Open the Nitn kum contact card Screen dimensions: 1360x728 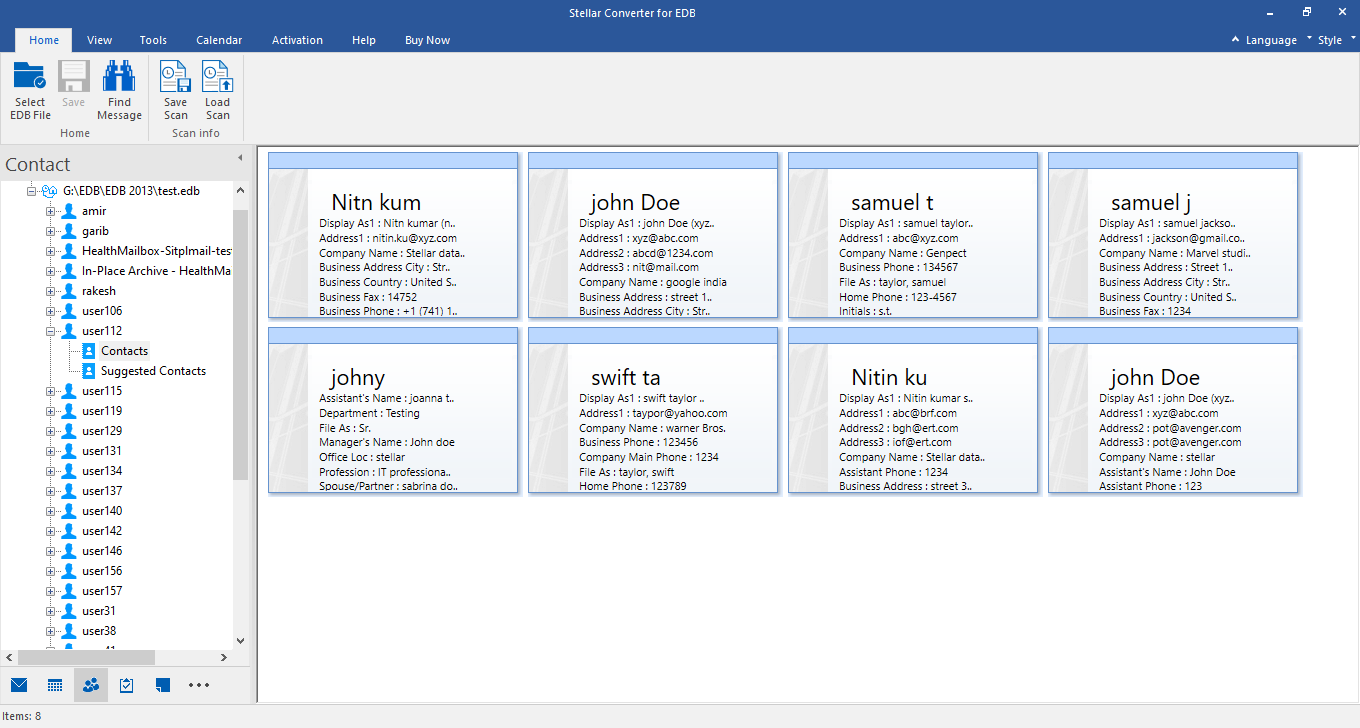pos(393,235)
